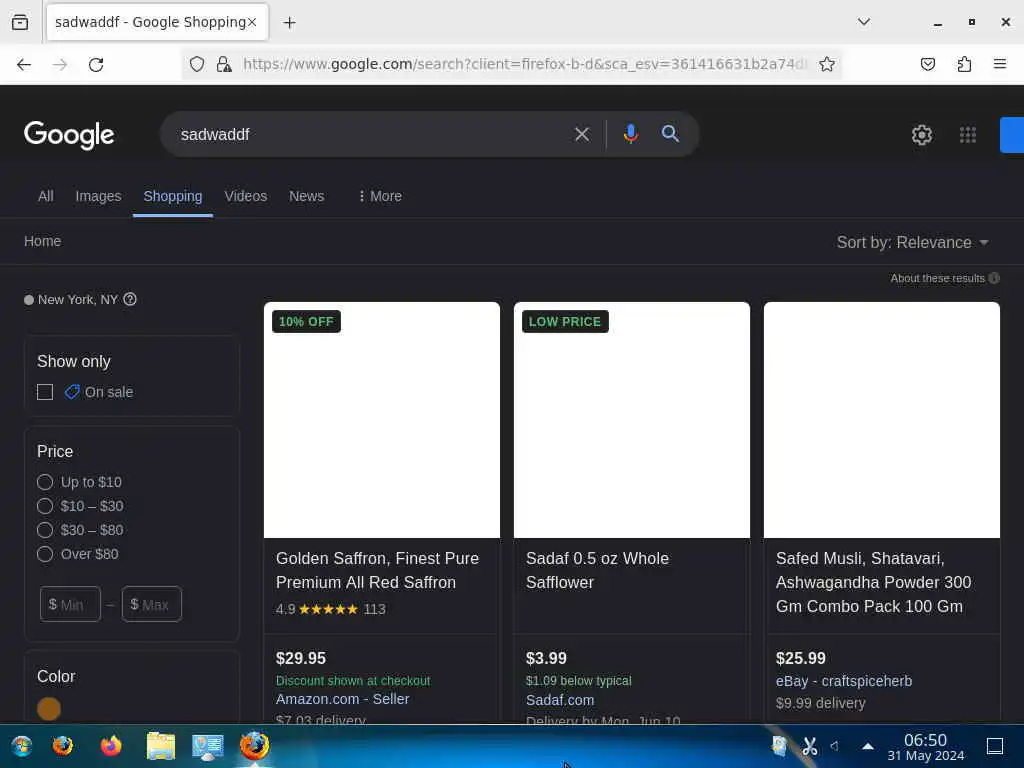1024x768 pixels.
Task: Enable the On sale checkbox
Action: coord(45,392)
